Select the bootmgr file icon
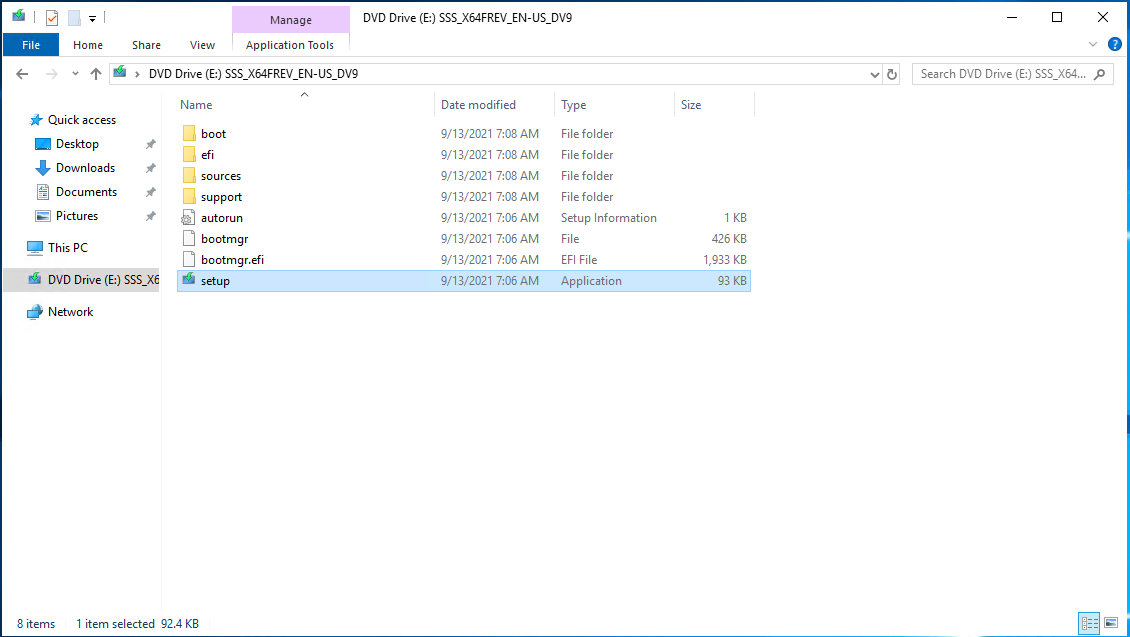 point(189,239)
